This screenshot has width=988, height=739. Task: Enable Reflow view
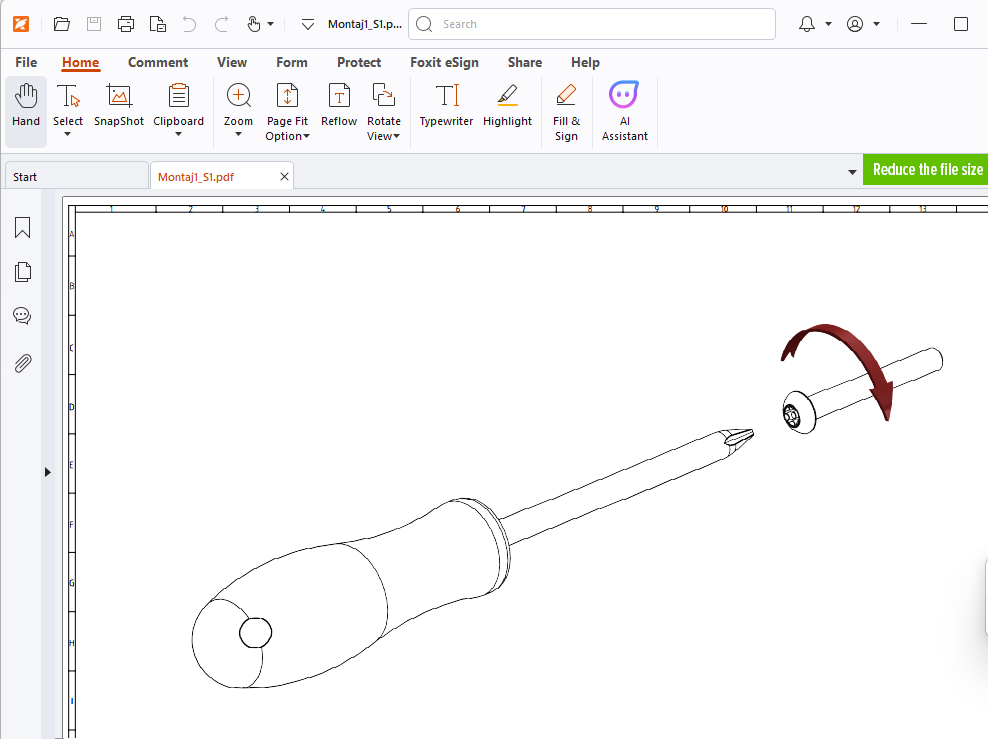point(339,106)
